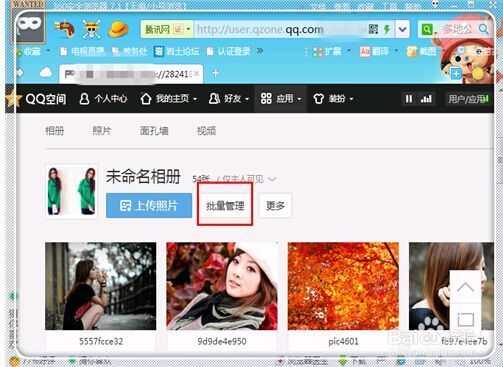Click the magnifier search icon in search box
This screenshot has height=367, width=503.
click(484, 30)
